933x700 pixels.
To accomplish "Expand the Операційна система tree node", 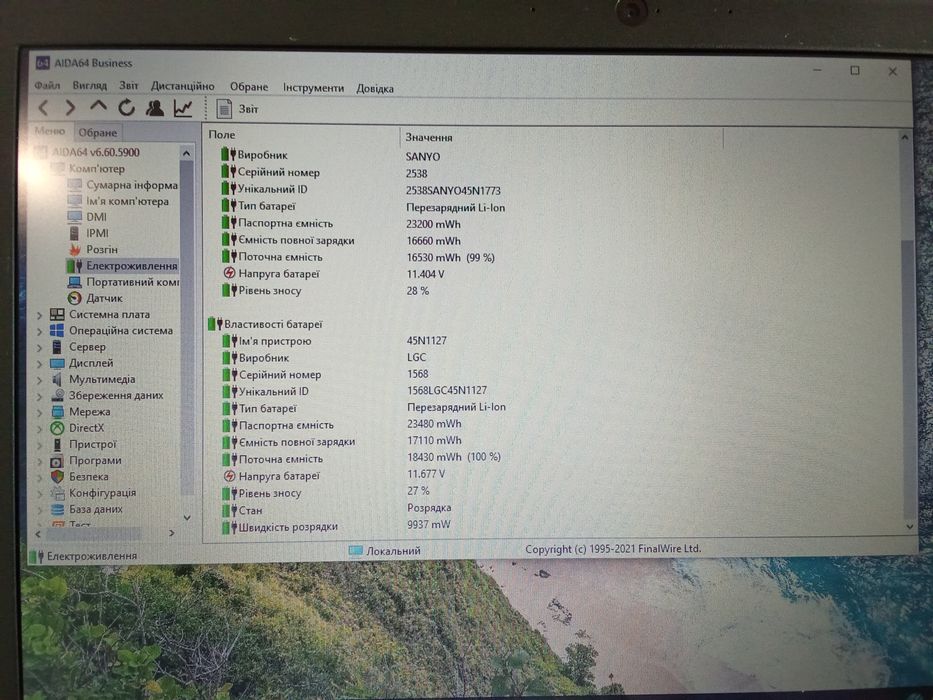I will coord(39,331).
